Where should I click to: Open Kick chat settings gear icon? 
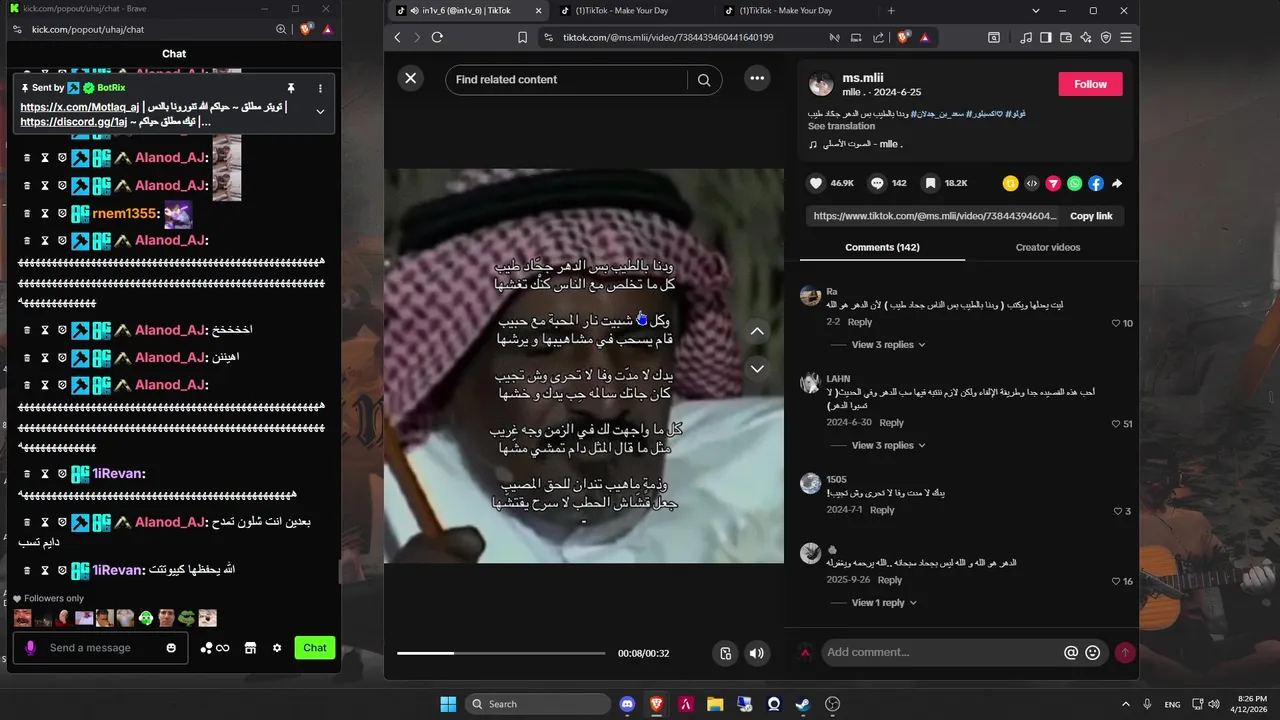(277, 648)
